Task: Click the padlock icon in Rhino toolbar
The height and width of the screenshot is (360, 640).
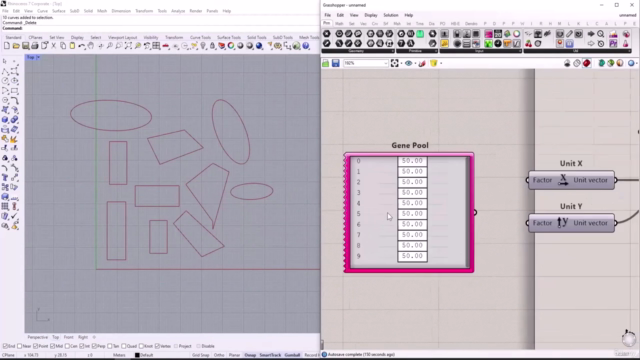Action: click(x=212, y=46)
